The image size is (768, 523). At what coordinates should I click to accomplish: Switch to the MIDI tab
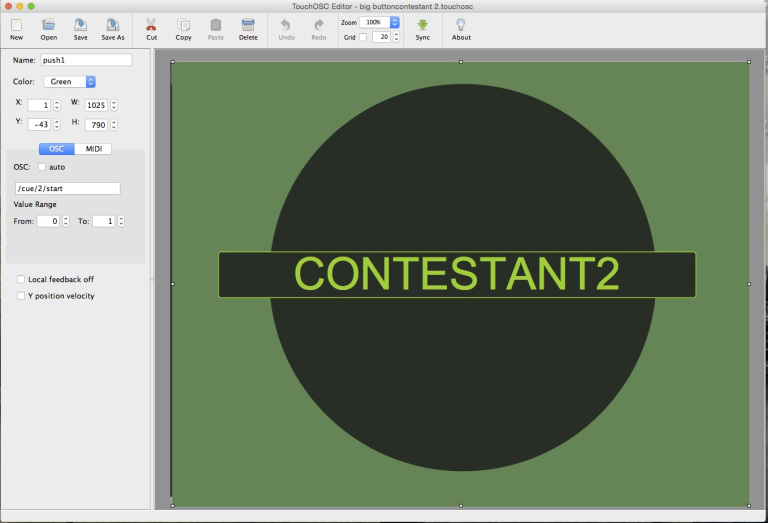[94, 149]
